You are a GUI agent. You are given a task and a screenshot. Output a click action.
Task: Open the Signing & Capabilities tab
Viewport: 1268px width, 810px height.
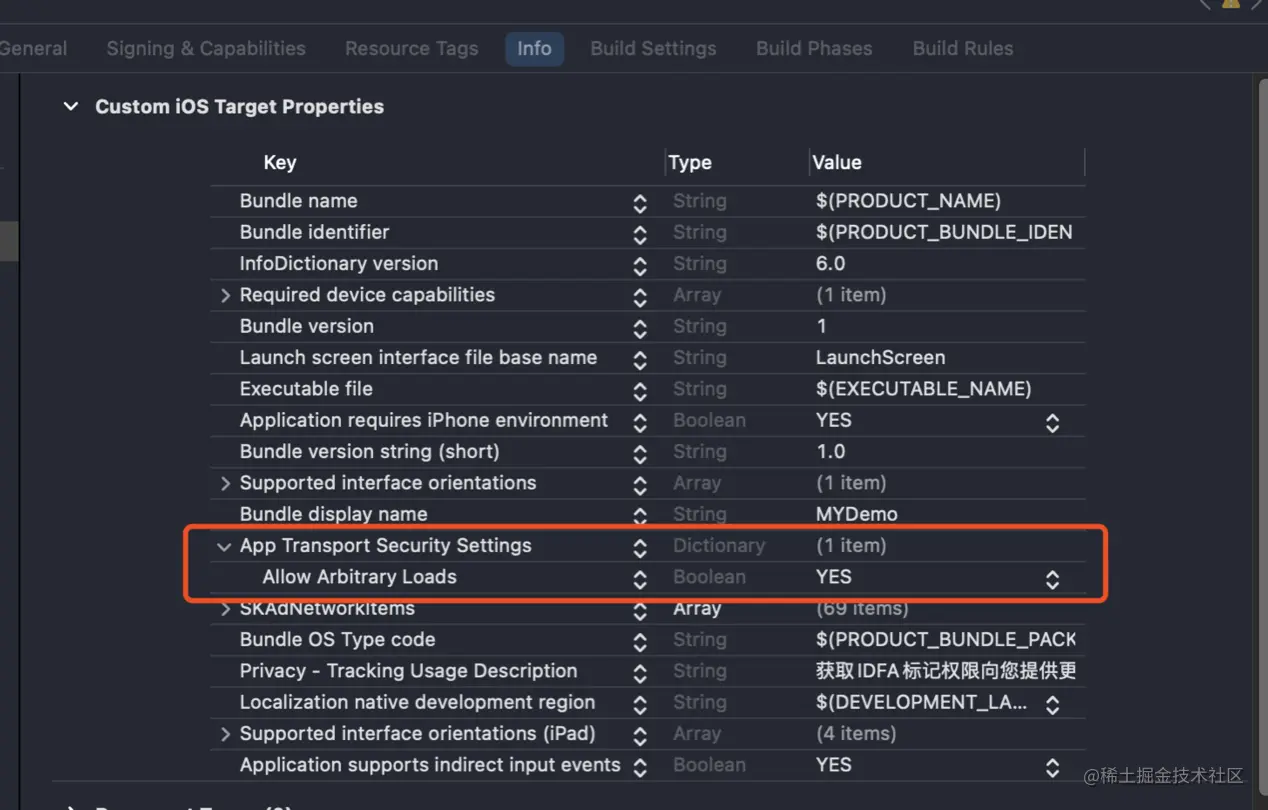pyautogui.click(x=206, y=48)
